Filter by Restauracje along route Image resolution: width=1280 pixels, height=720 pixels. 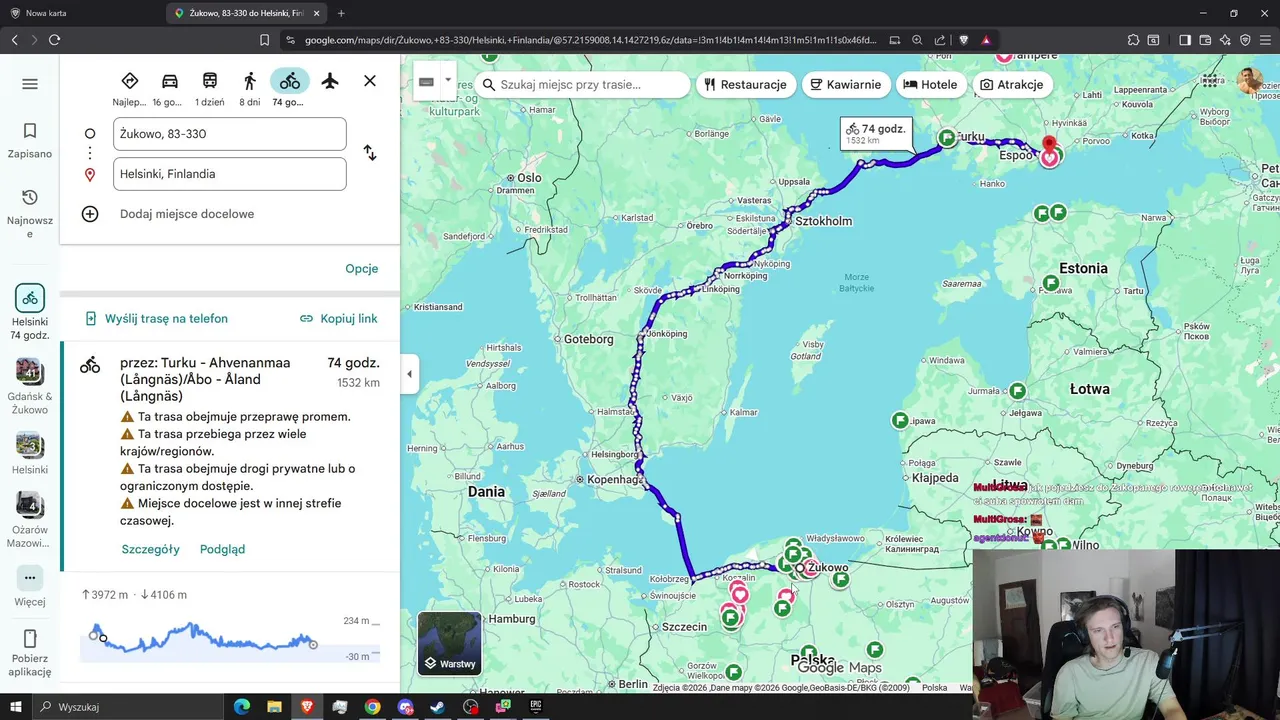(745, 85)
